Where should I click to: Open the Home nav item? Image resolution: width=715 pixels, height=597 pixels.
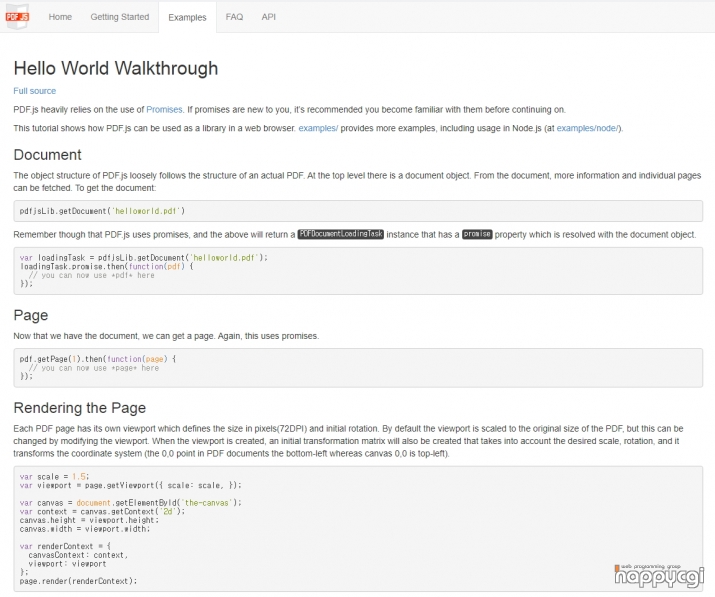60,17
